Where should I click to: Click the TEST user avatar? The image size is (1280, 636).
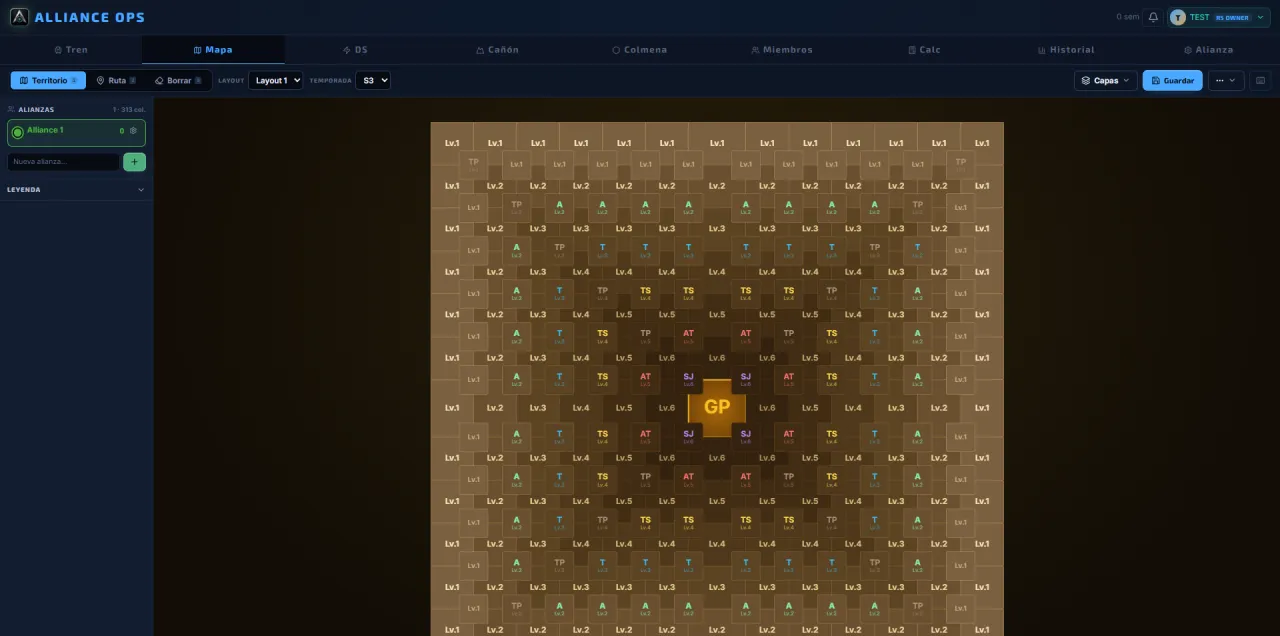coord(1177,17)
